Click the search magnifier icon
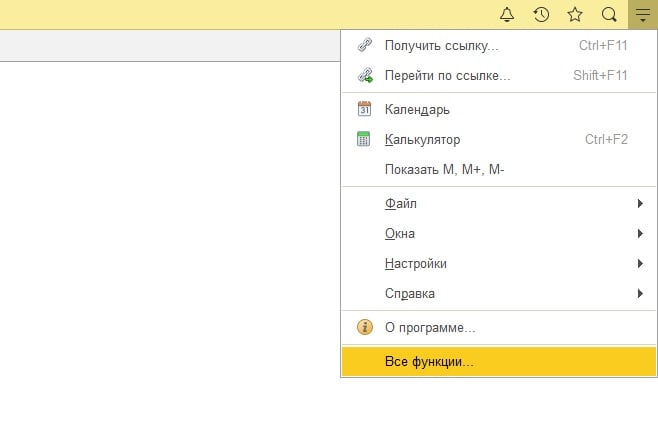This screenshot has width=658, height=443. coord(609,14)
